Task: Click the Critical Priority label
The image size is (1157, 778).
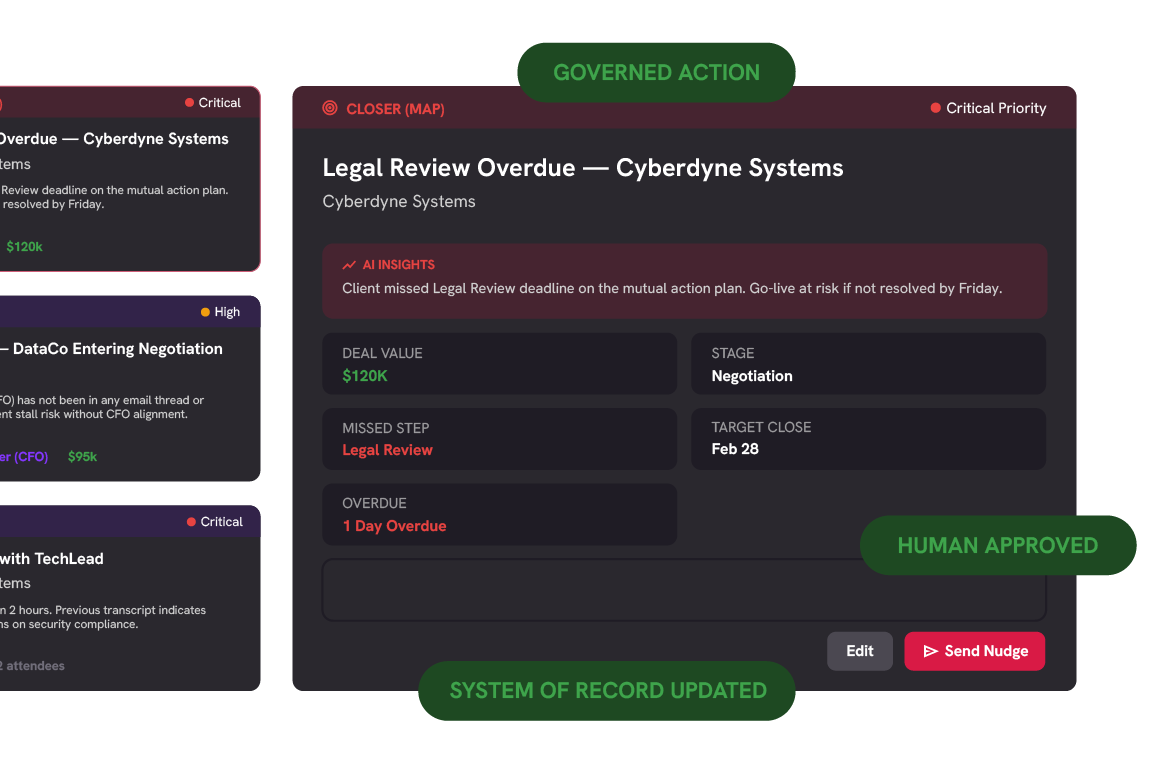Action: coord(996,108)
